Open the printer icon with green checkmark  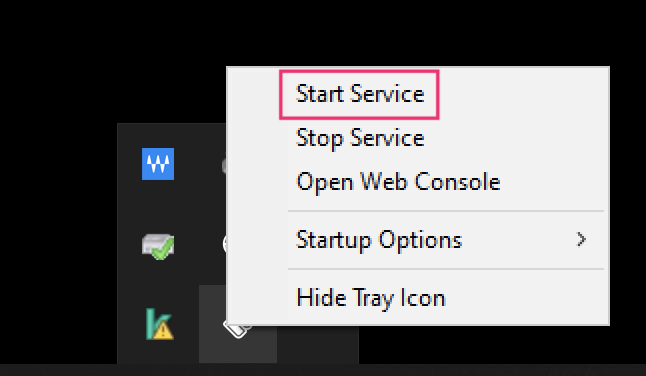(158, 246)
